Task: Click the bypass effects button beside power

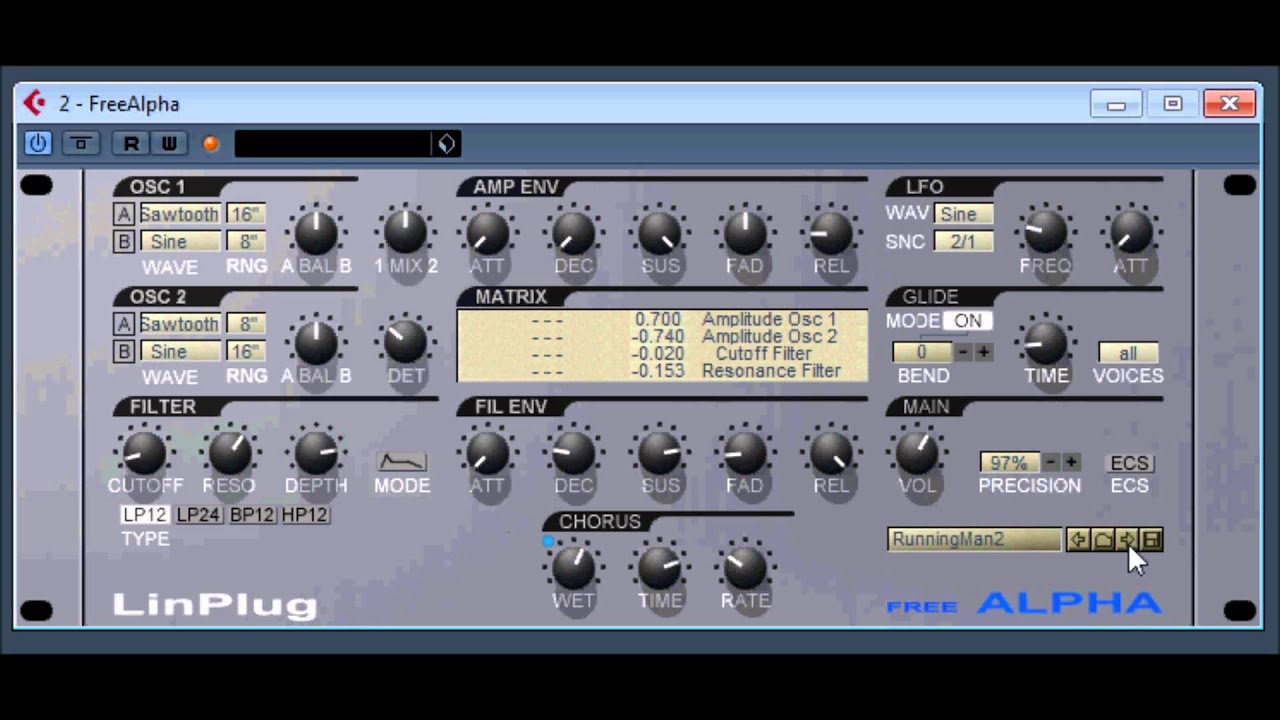Action: (81, 143)
